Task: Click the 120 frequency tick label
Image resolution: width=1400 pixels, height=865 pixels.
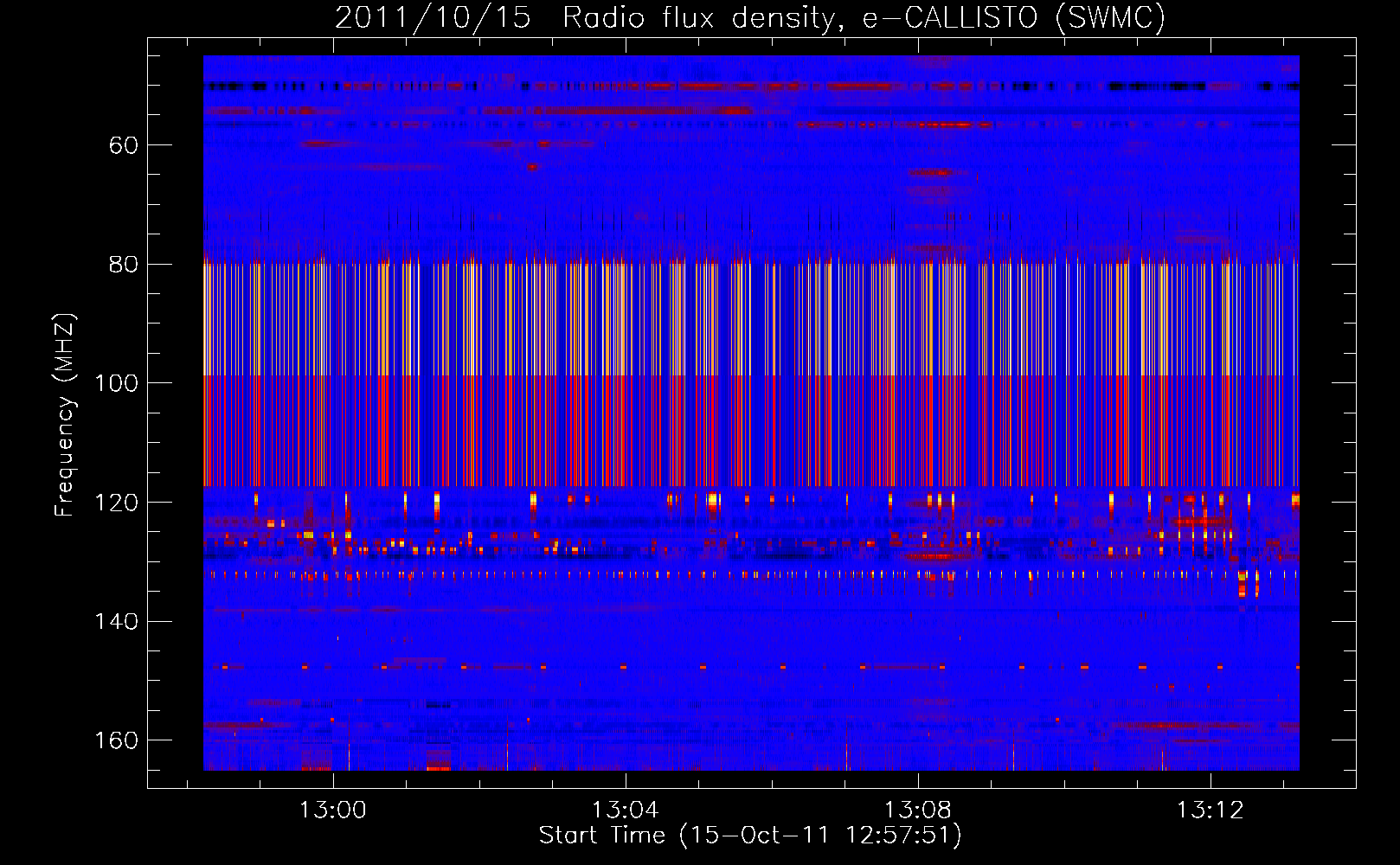Action: (x=117, y=503)
